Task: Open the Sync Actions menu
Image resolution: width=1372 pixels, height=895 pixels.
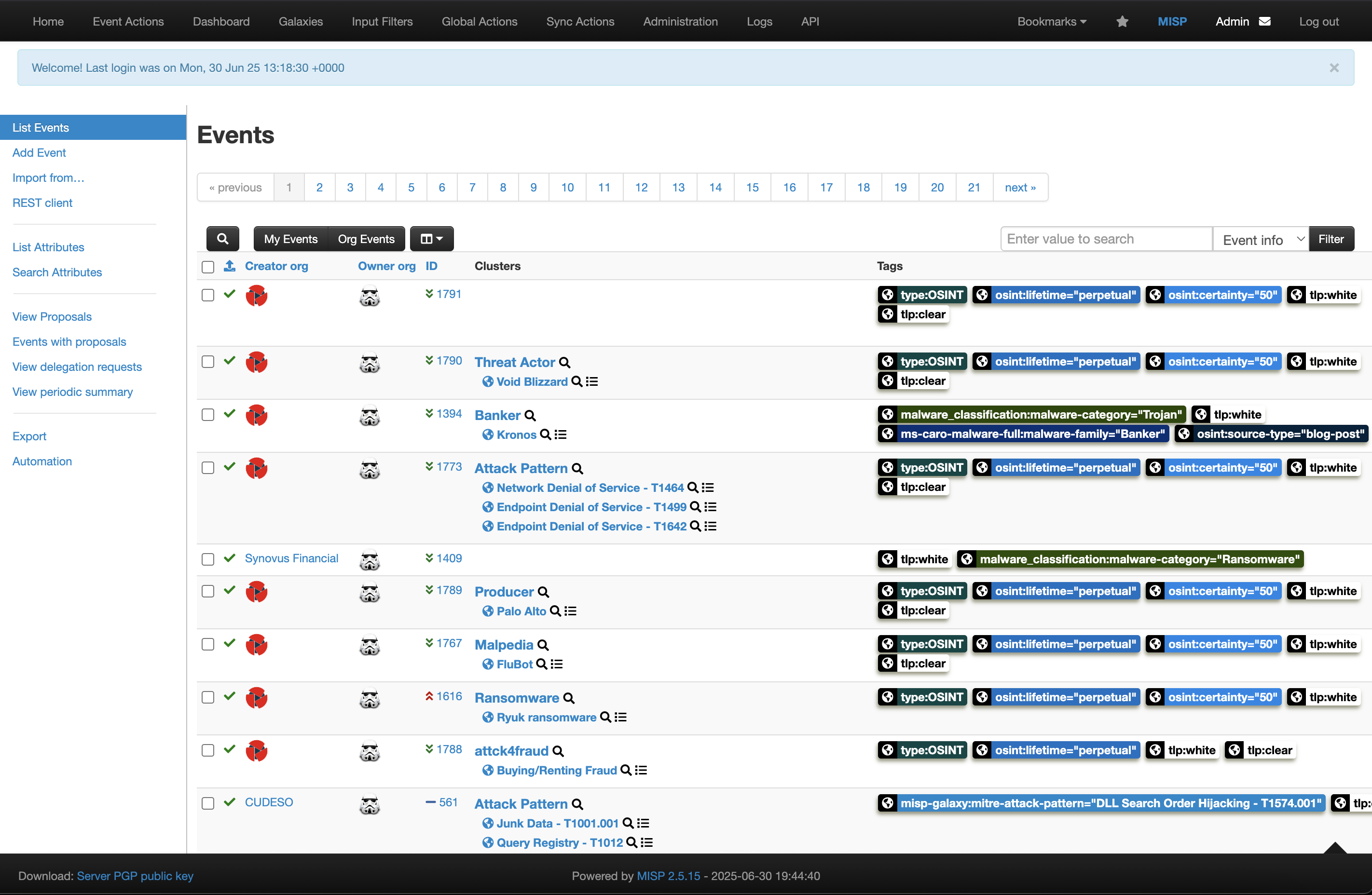Action: [580, 21]
